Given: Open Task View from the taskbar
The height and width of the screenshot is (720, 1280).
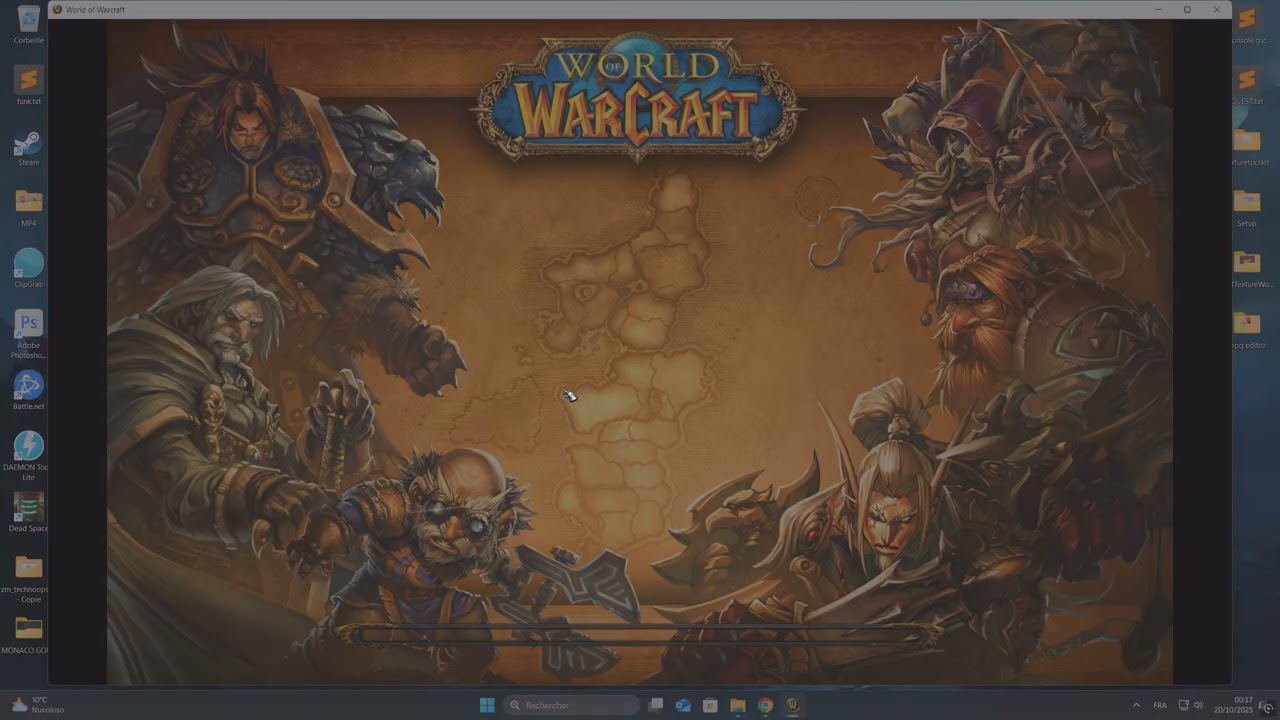Looking at the screenshot, I should 656,705.
